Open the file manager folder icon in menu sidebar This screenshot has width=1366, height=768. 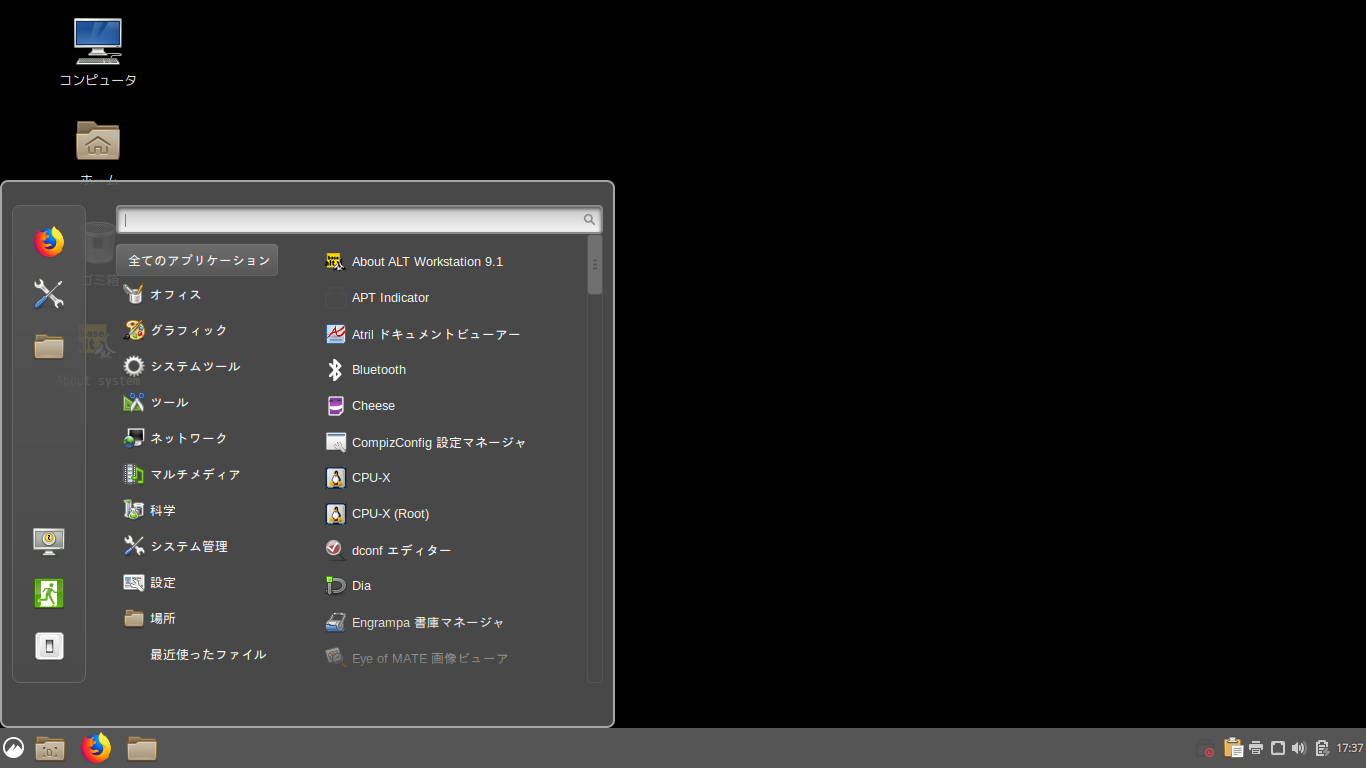coord(49,346)
